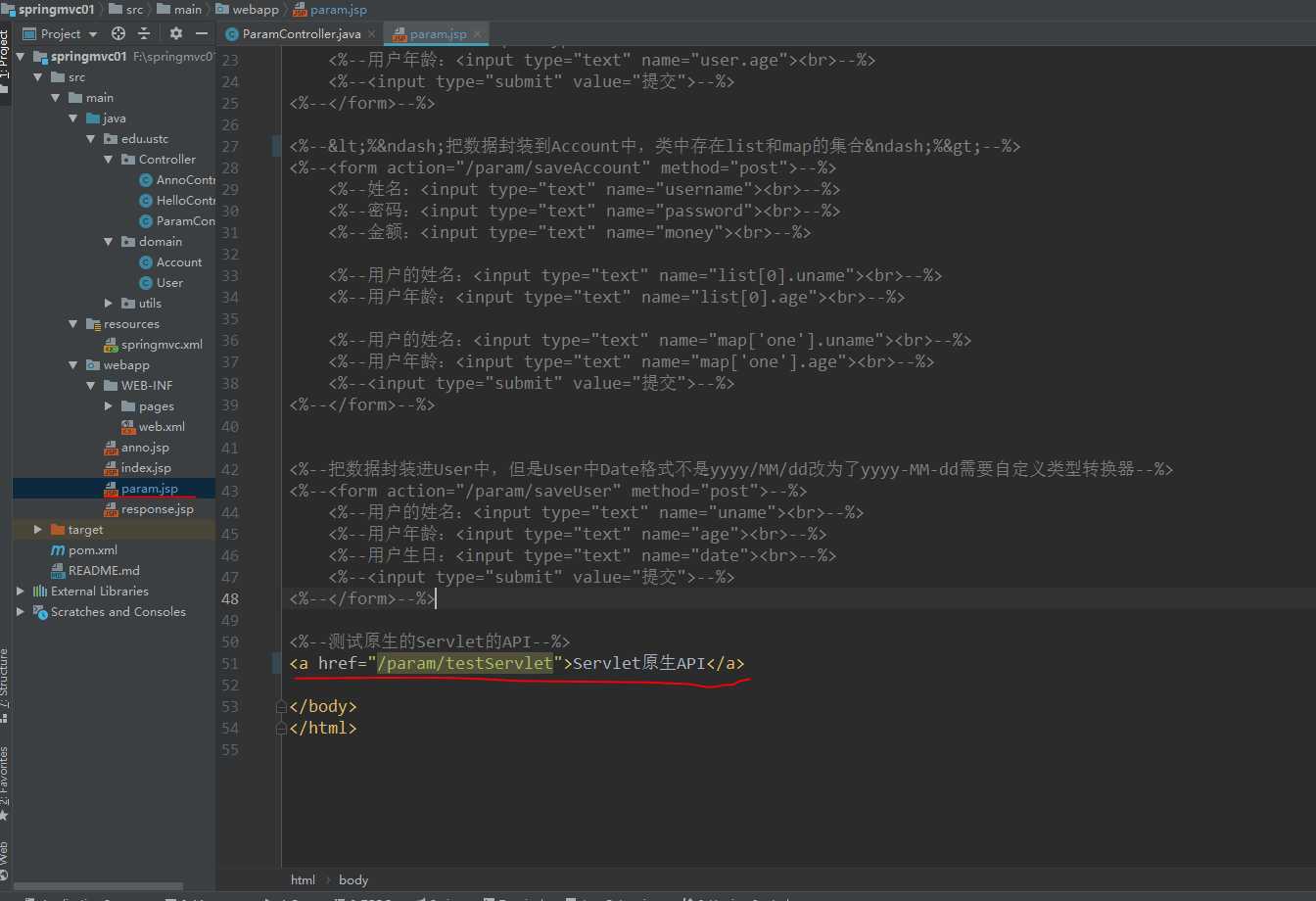Collapse the Controller package arrow
The height and width of the screenshot is (901, 1316).
coord(109,159)
